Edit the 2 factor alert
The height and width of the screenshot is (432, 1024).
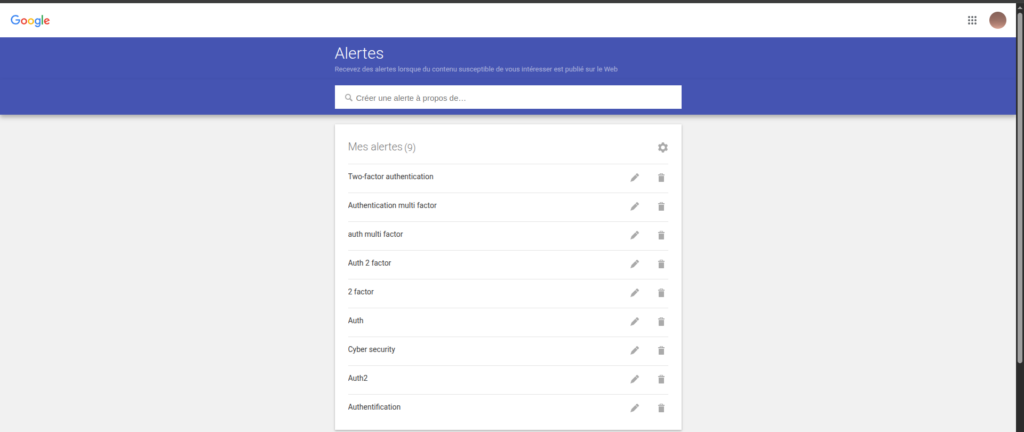click(634, 293)
